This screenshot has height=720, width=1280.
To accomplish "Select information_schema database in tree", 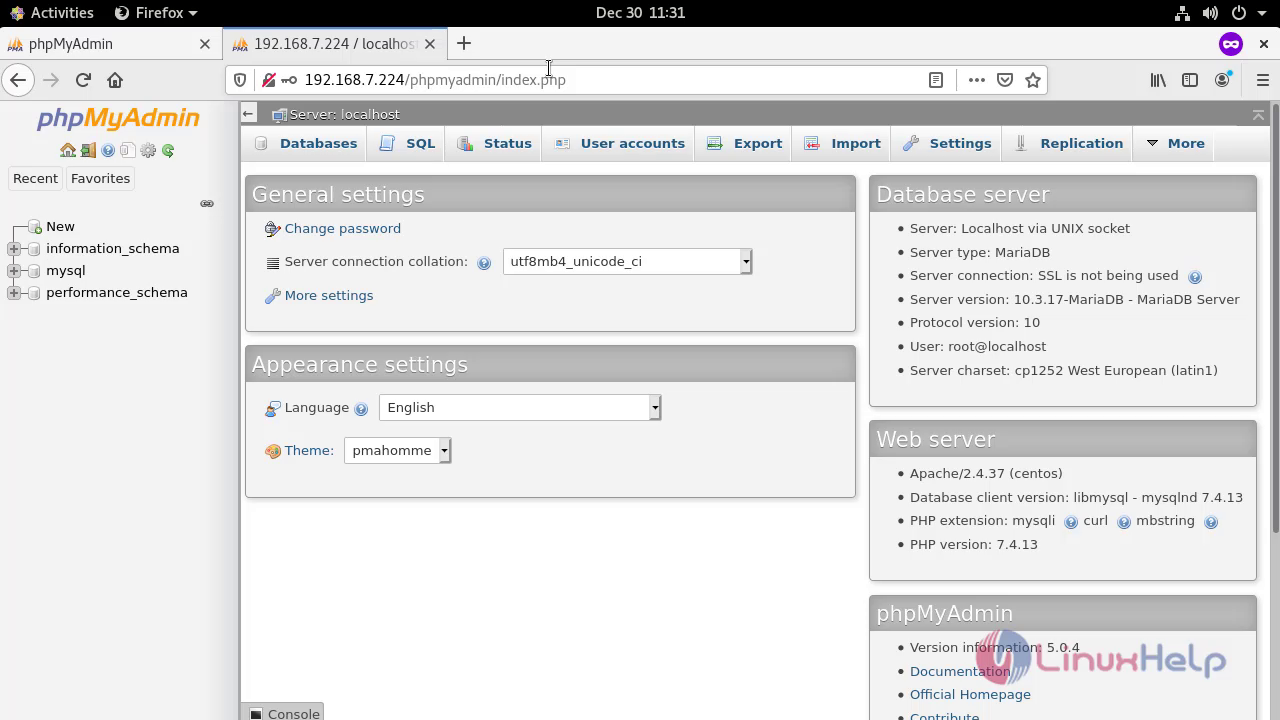I will tap(112, 249).
